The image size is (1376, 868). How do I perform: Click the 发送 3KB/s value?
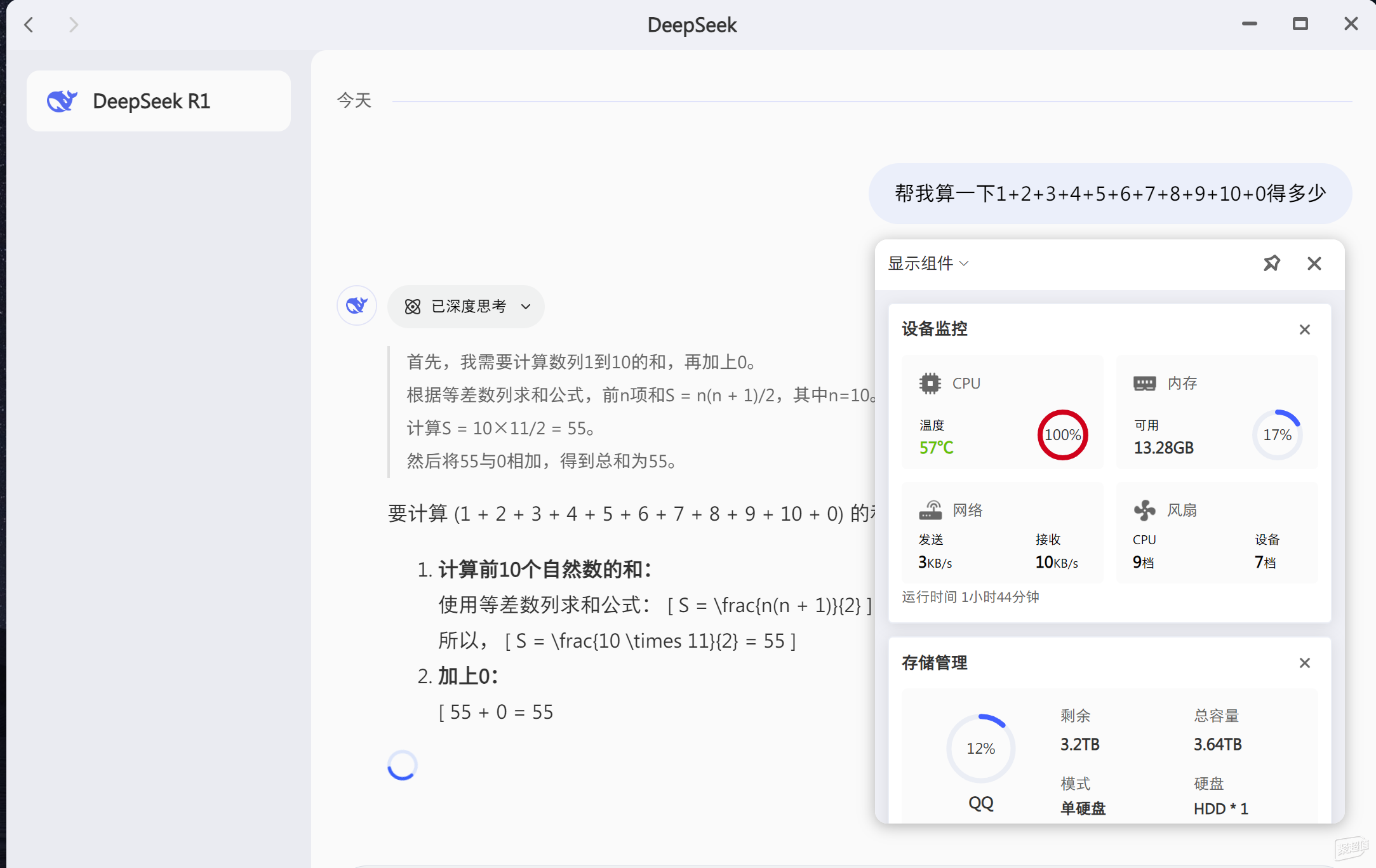(x=935, y=562)
